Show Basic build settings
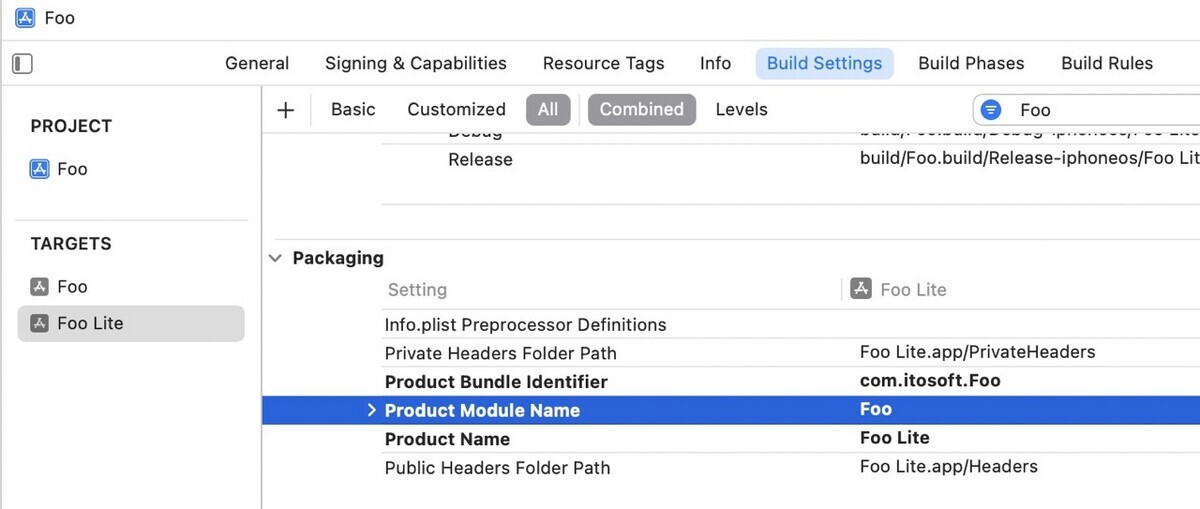The height and width of the screenshot is (509, 1200). tap(353, 110)
